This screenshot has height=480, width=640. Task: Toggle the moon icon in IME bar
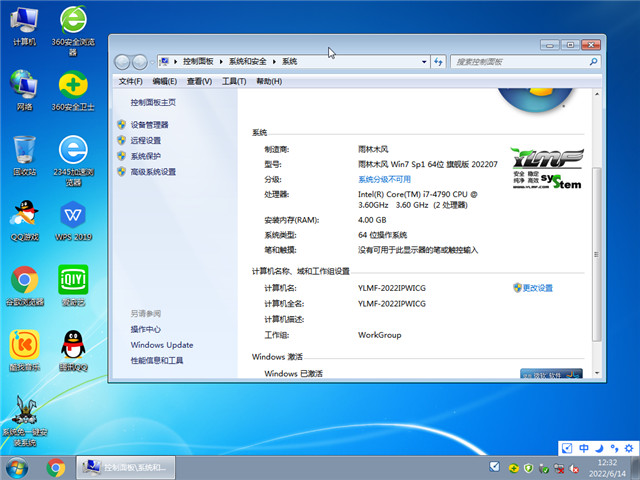(x=599, y=448)
